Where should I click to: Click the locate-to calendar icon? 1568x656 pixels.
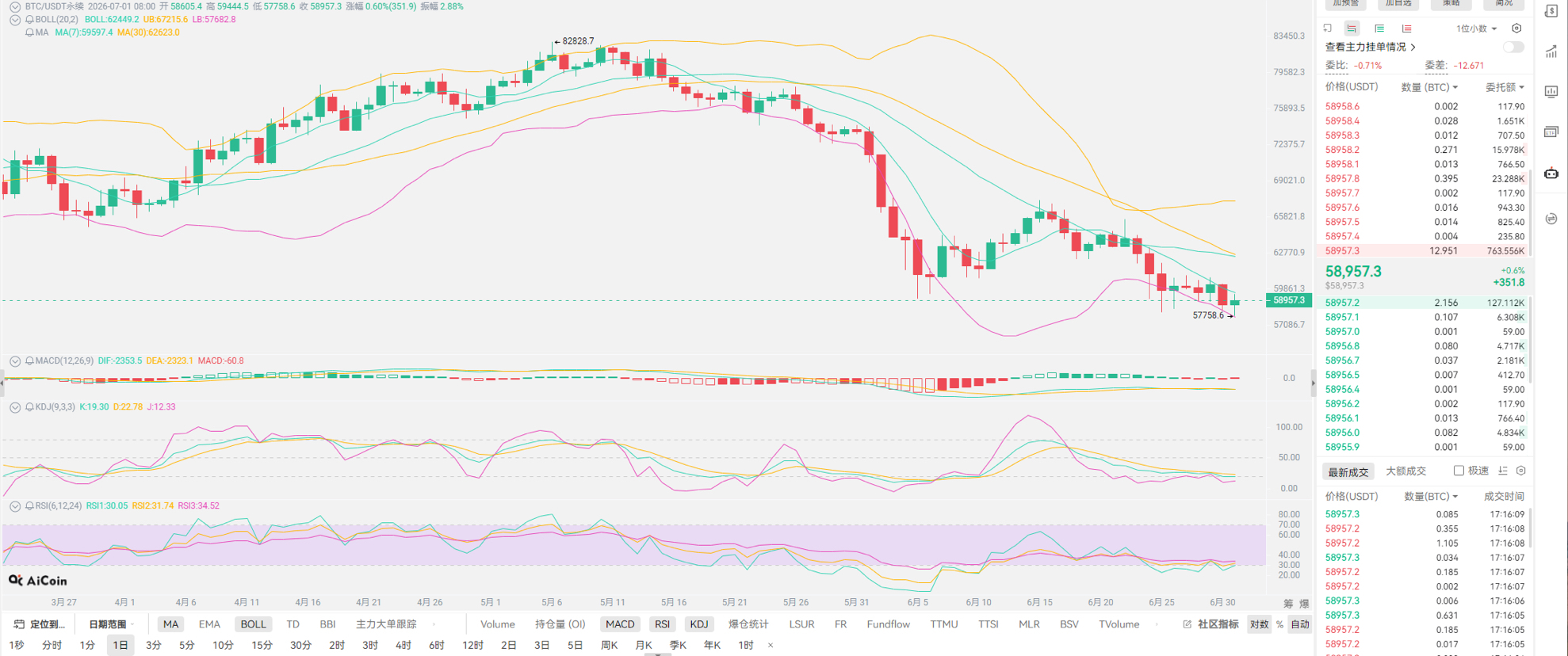(19, 624)
